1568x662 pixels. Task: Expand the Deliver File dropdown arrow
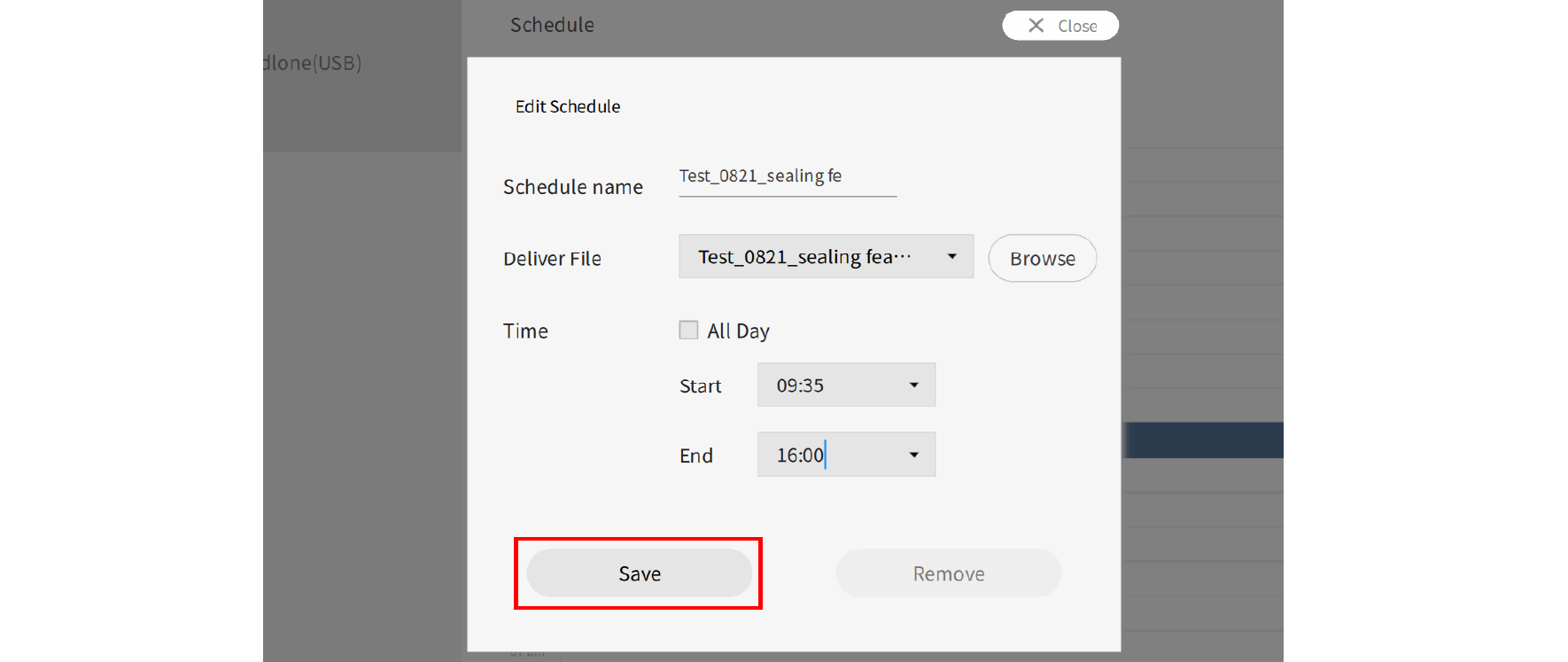[x=951, y=257]
